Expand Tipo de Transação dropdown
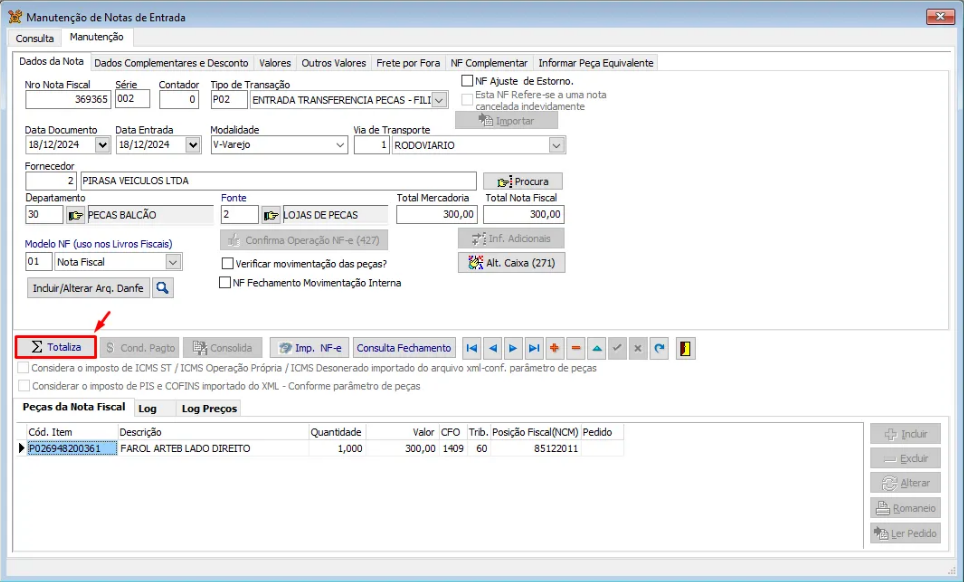Image resolution: width=964 pixels, height=582 pixels. [439, 100]
